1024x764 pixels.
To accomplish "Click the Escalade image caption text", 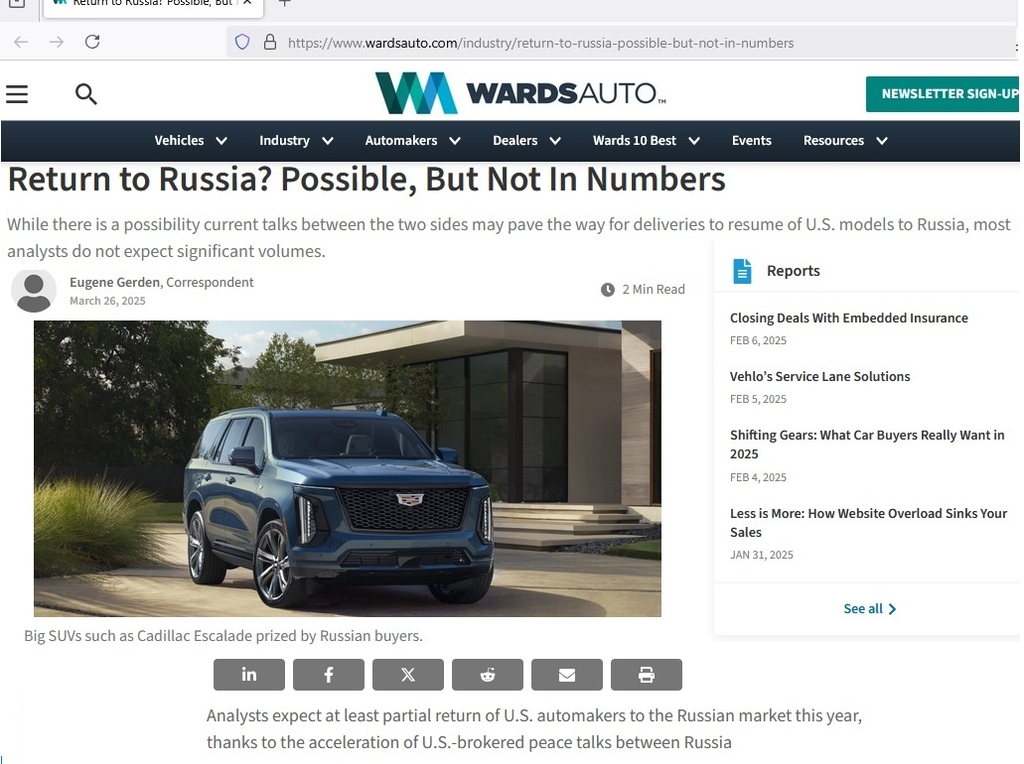I will (223, 636).
